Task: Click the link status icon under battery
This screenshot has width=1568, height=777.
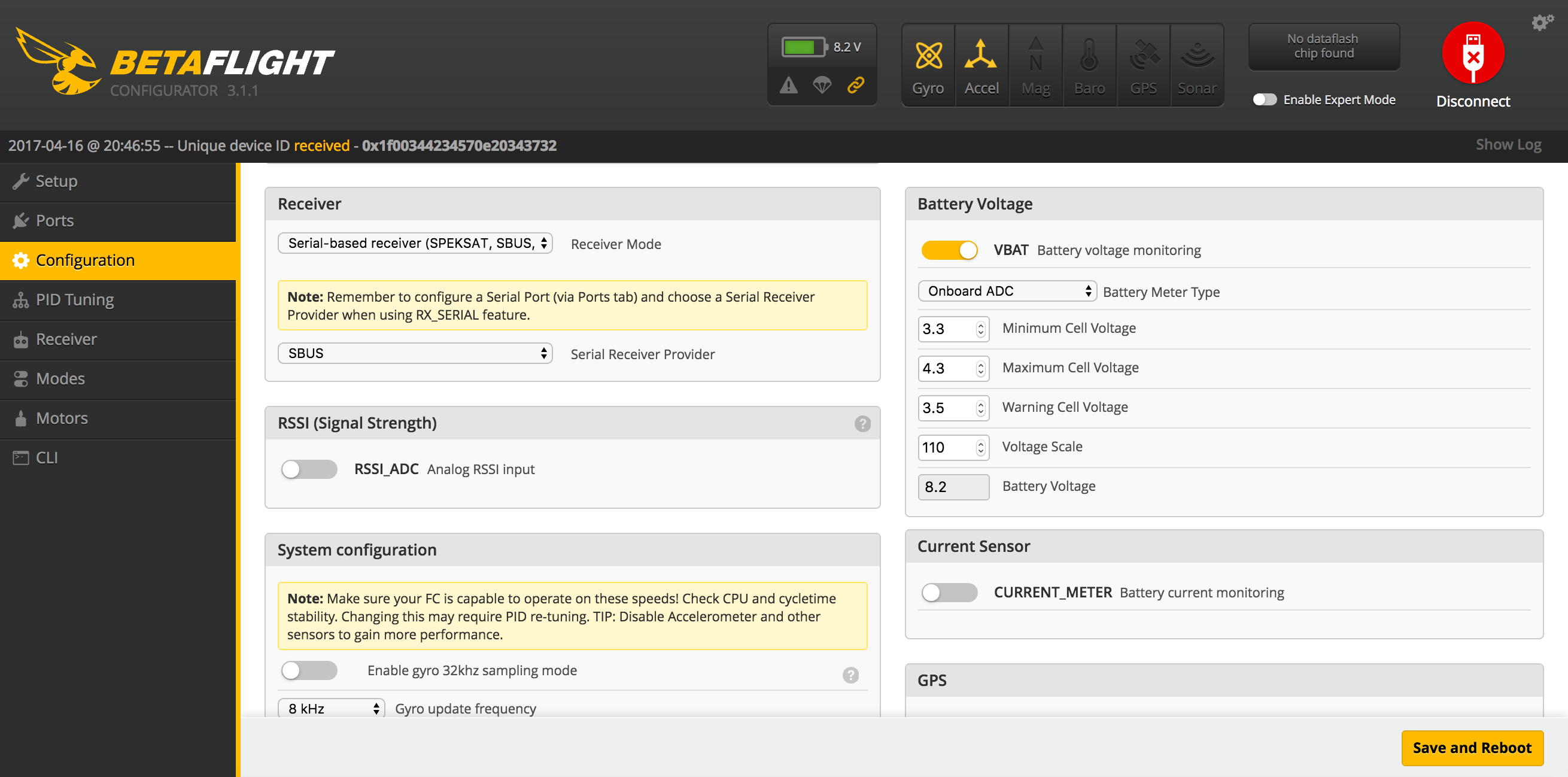Action: pyautogui.click(x=856, y=85)
